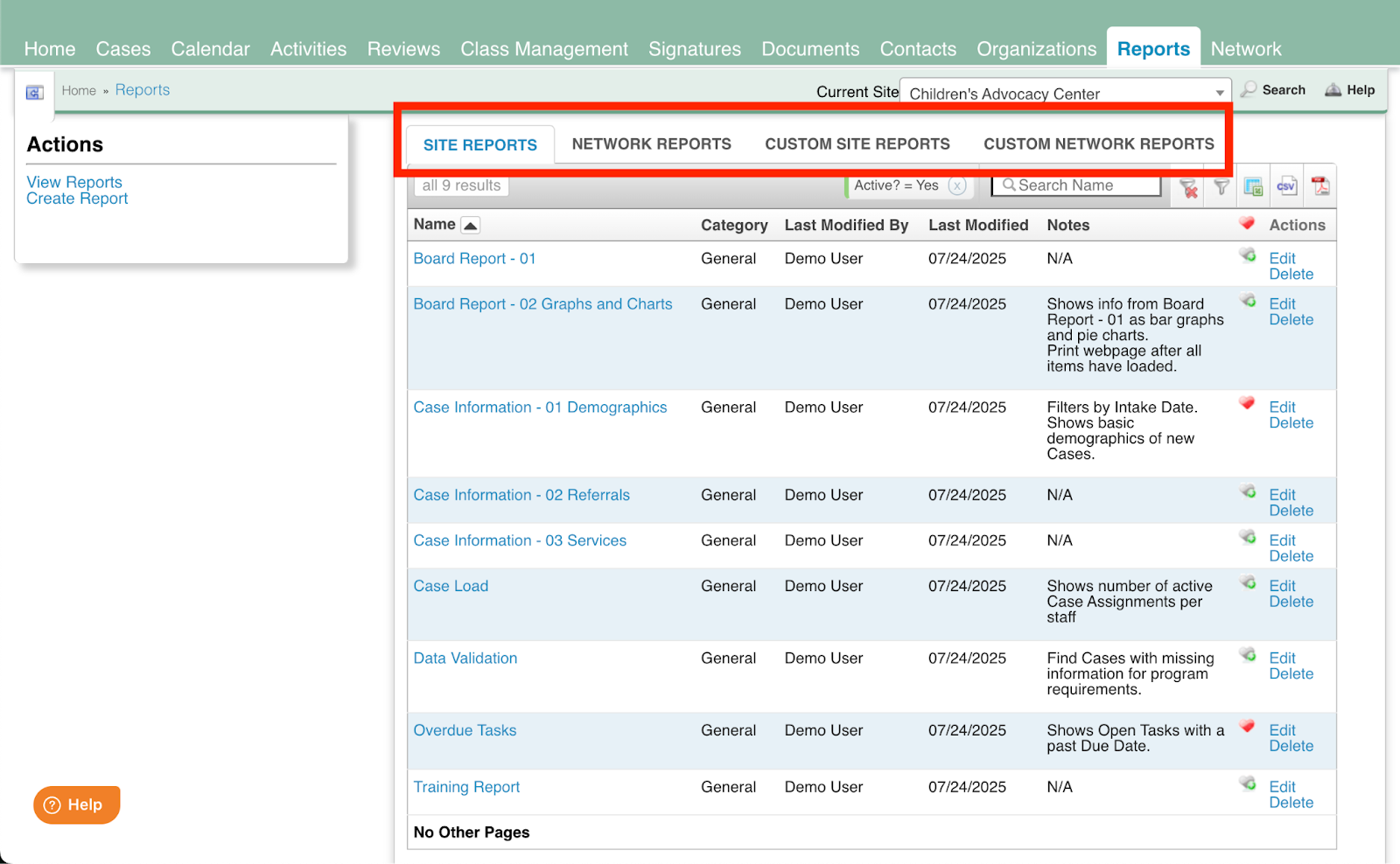Export the list as CSV
Viewport: 1400px width, 864px height.
1286,185
